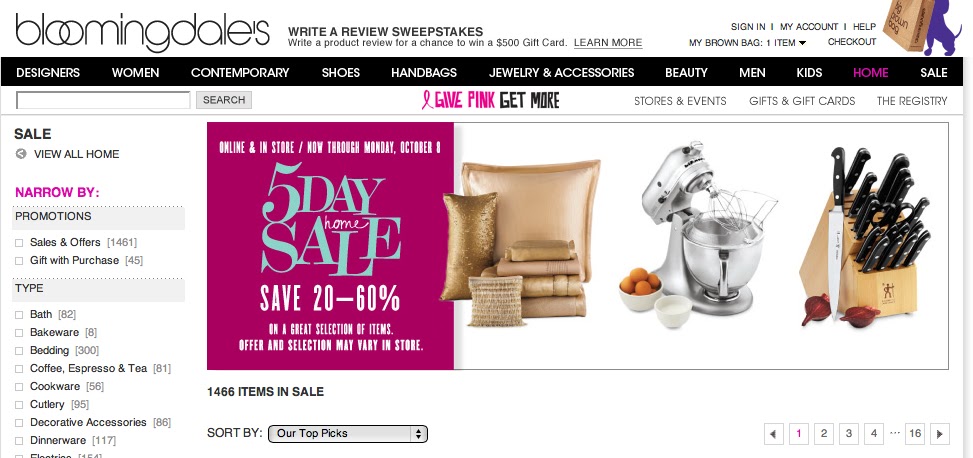This screenshot has width=973, height=458.
Task: Click the Bloomingdale's logo
Action: click(142, 31)
